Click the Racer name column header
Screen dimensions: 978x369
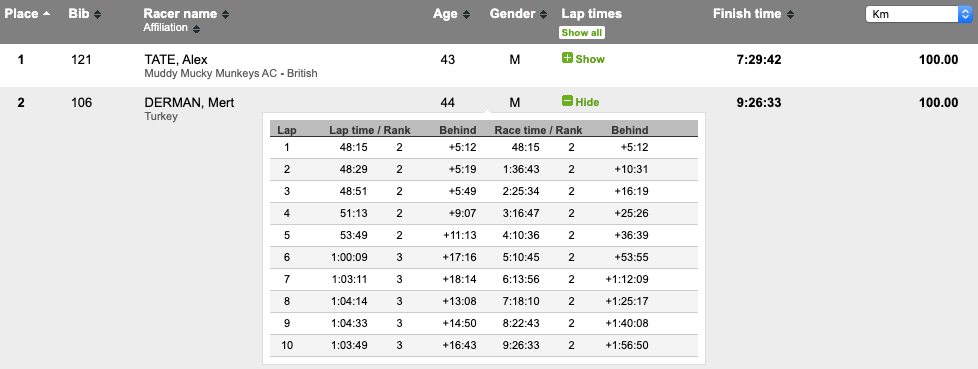pyautogui.click(x=180, y=14)
